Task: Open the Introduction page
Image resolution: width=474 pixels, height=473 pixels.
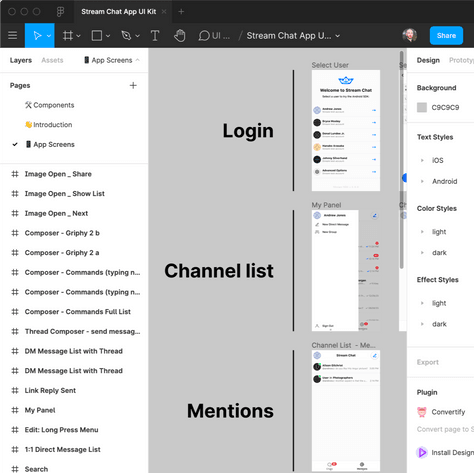Action: [49, 125]
